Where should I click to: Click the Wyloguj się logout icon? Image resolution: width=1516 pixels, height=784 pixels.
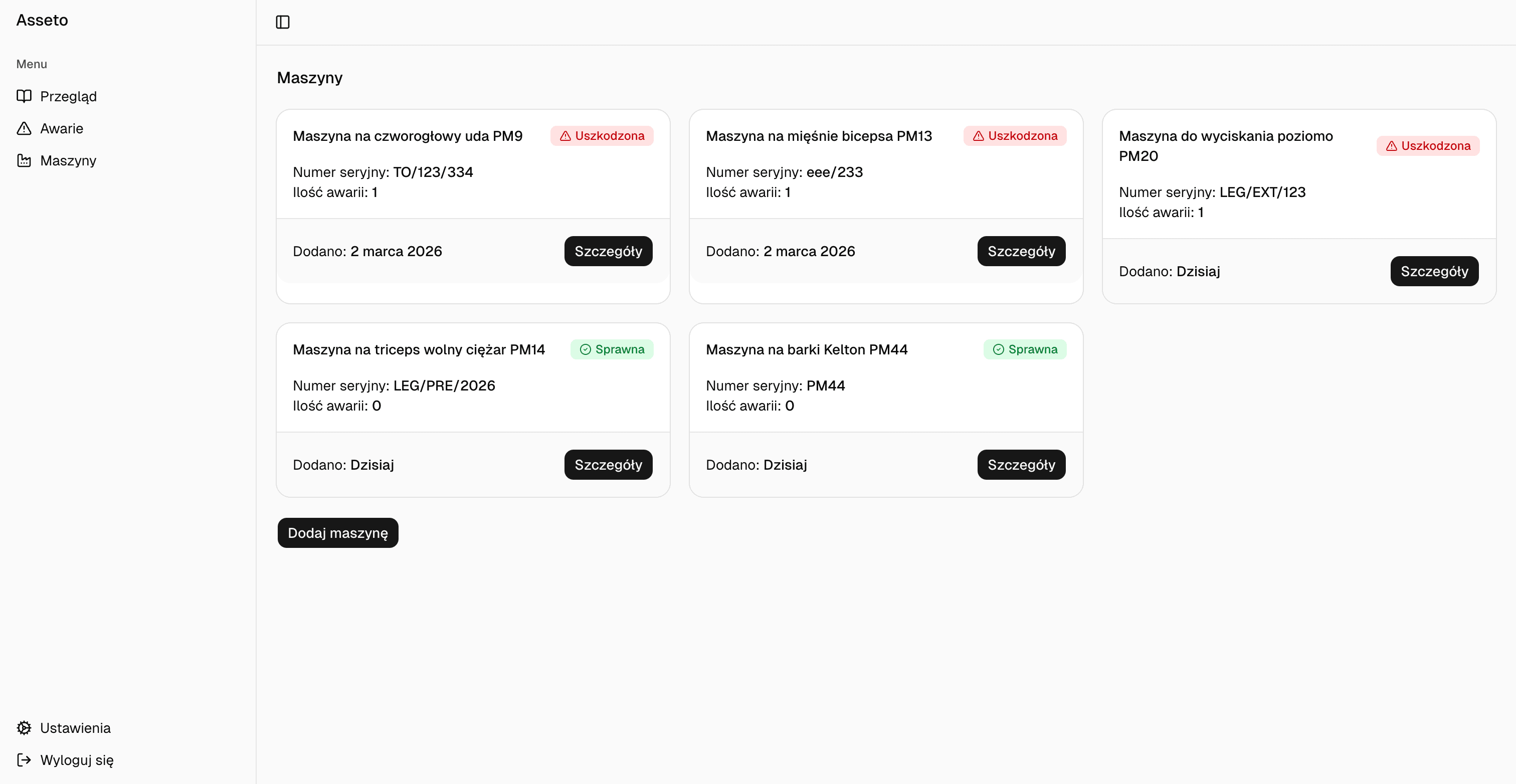click(24, 759)
